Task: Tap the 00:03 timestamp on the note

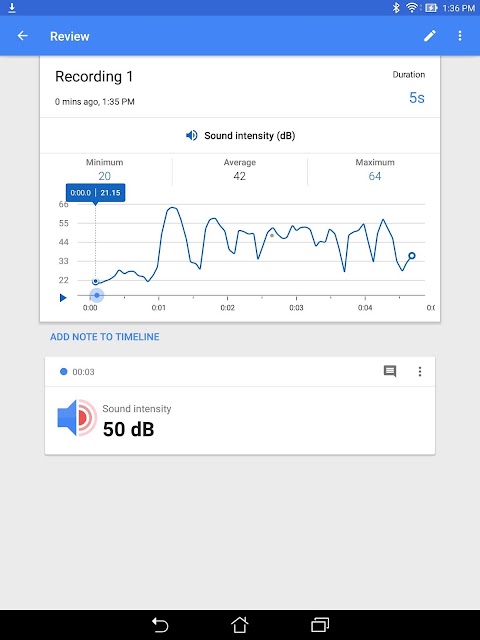Action: 83,372
